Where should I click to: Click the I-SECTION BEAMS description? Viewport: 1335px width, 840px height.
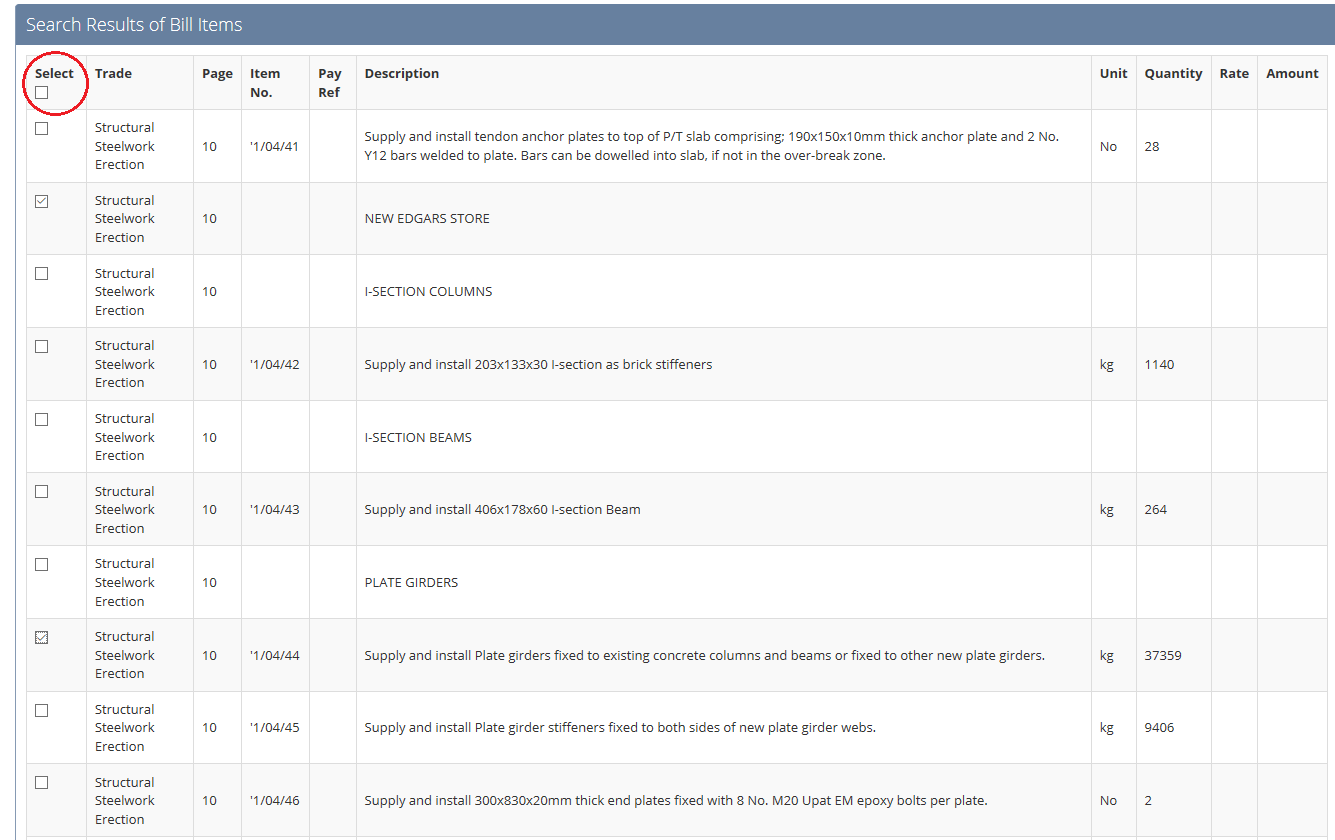click(418, 437)
